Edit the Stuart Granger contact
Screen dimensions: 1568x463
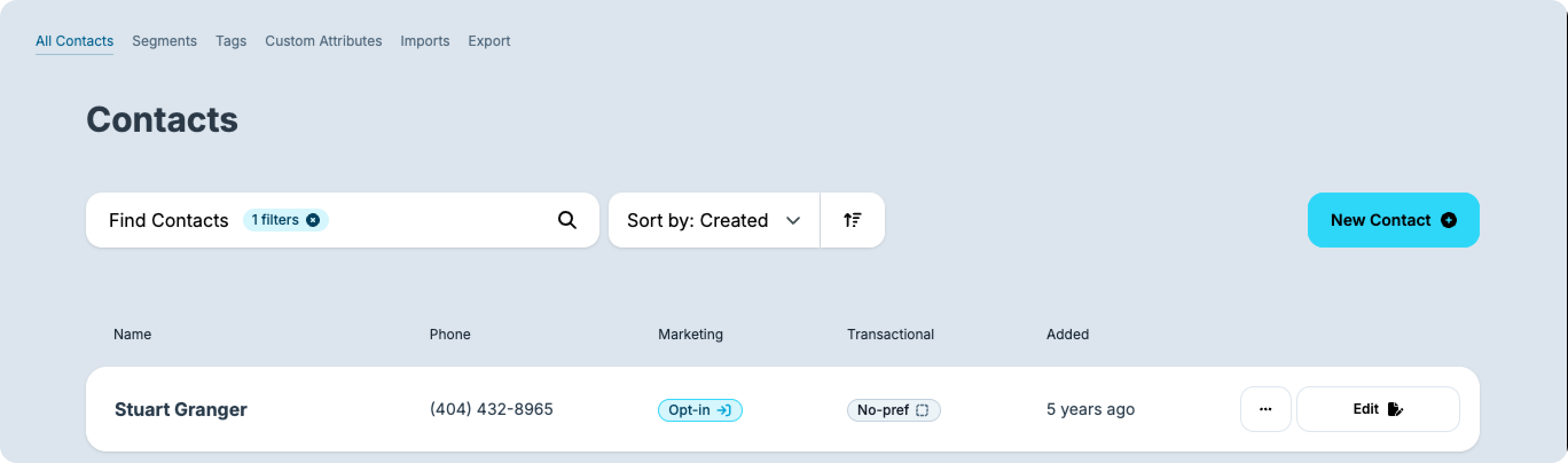pos(1378,410)
